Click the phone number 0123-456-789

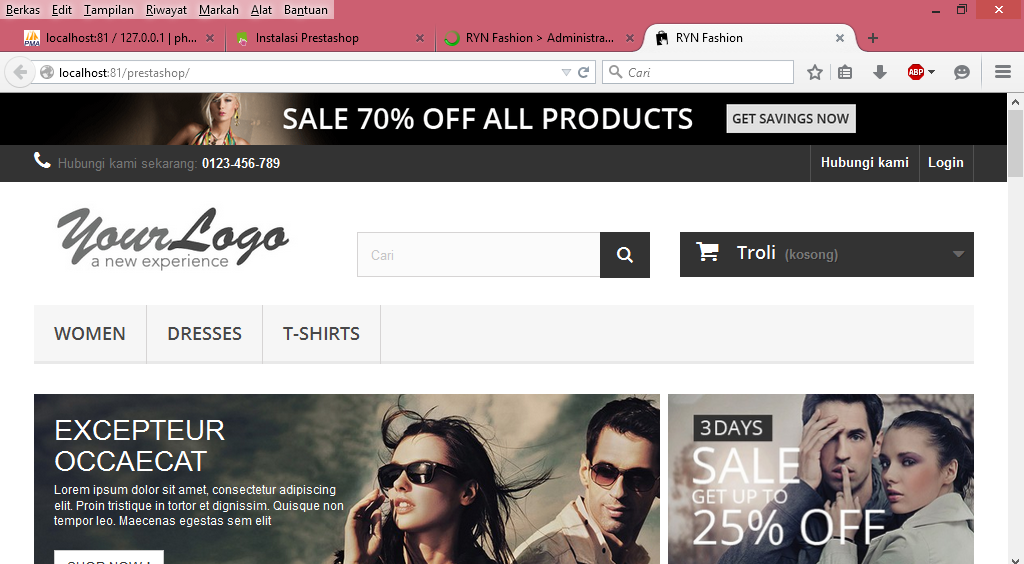click(241, 163)
